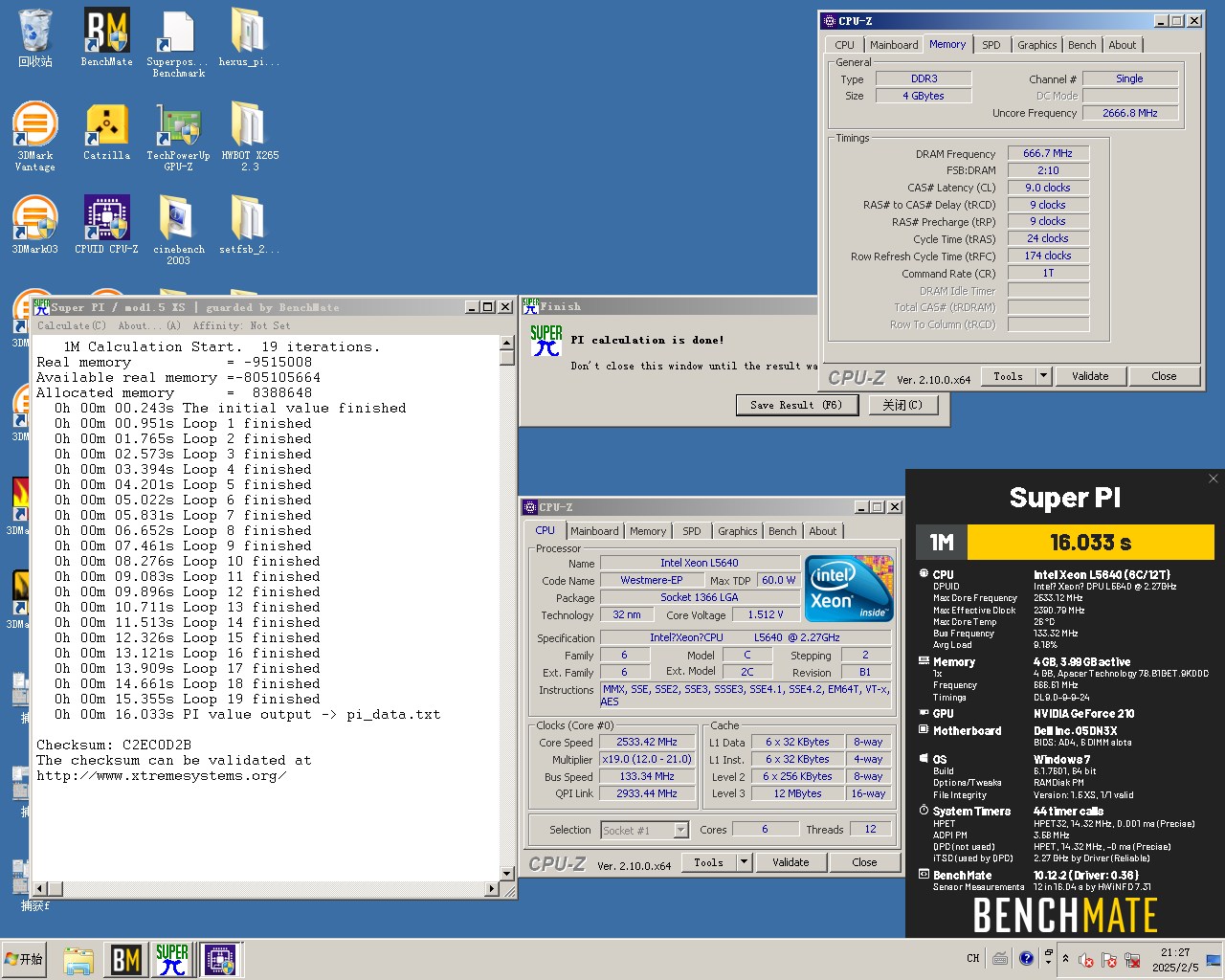
Task: Select the Catzilla desktop shortcut
Action: tap(106, 132)
